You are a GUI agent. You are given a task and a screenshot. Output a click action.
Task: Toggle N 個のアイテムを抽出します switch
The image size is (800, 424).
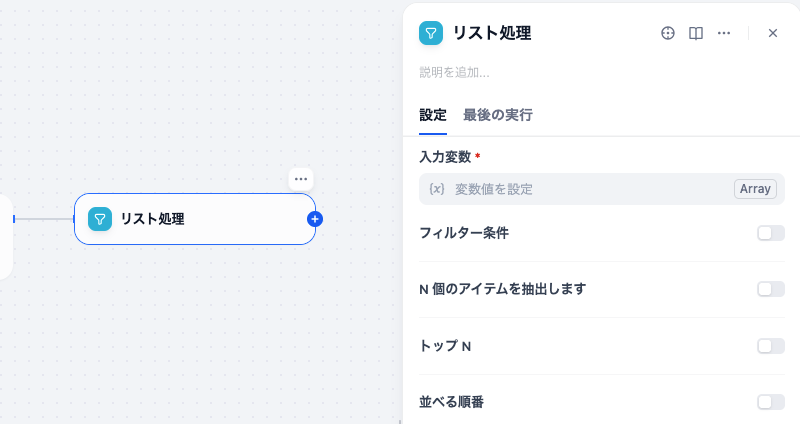770,289
